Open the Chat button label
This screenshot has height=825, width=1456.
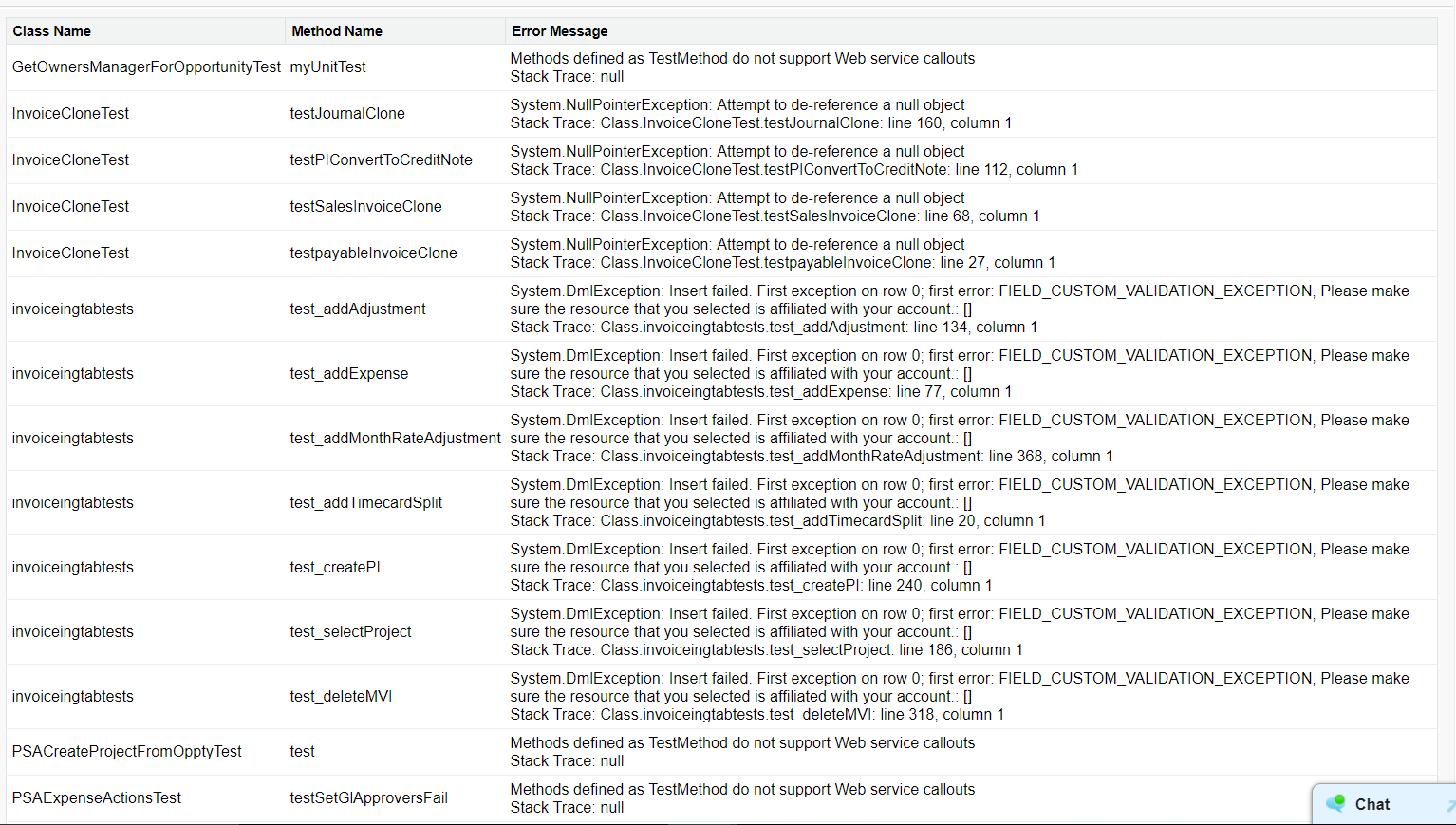tap(1372, 804)
